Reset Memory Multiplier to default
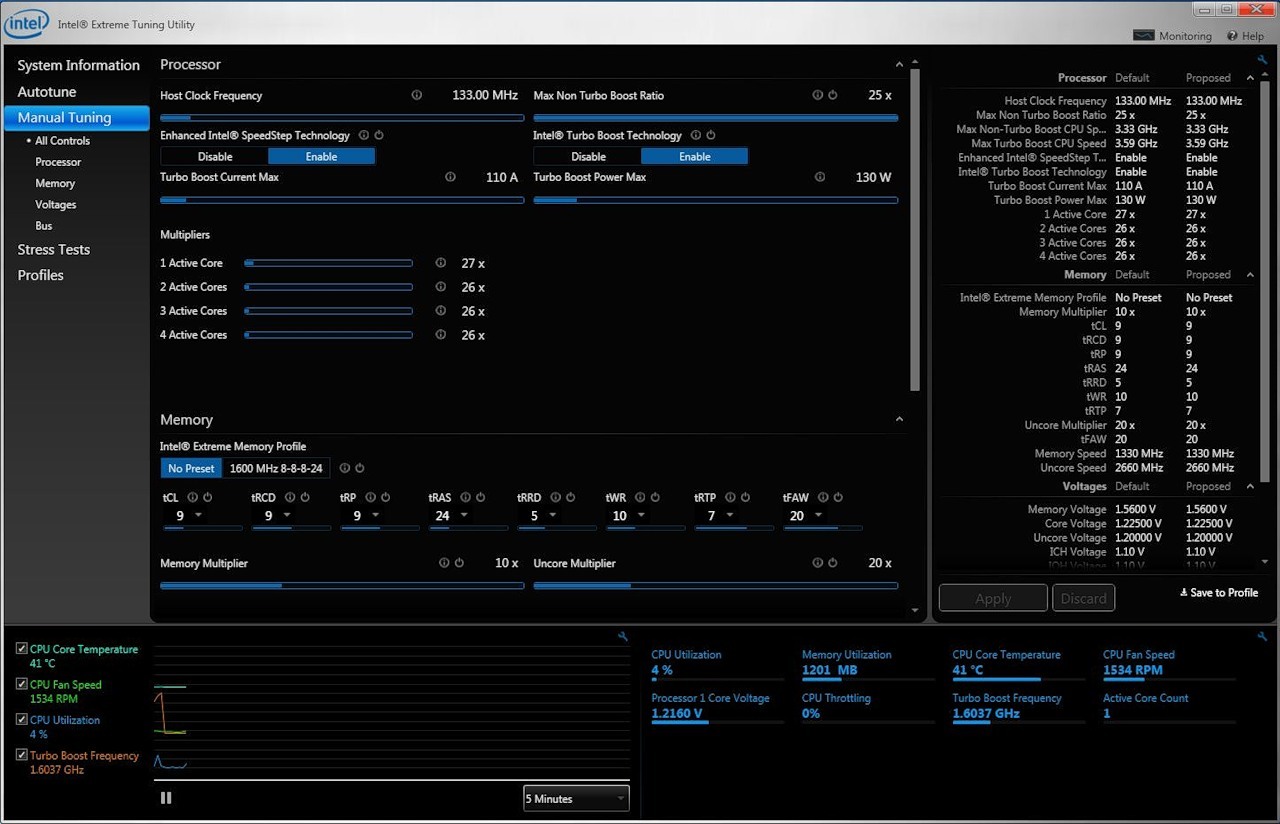This screenshot has height=824, width=1280. click(459, 563)
